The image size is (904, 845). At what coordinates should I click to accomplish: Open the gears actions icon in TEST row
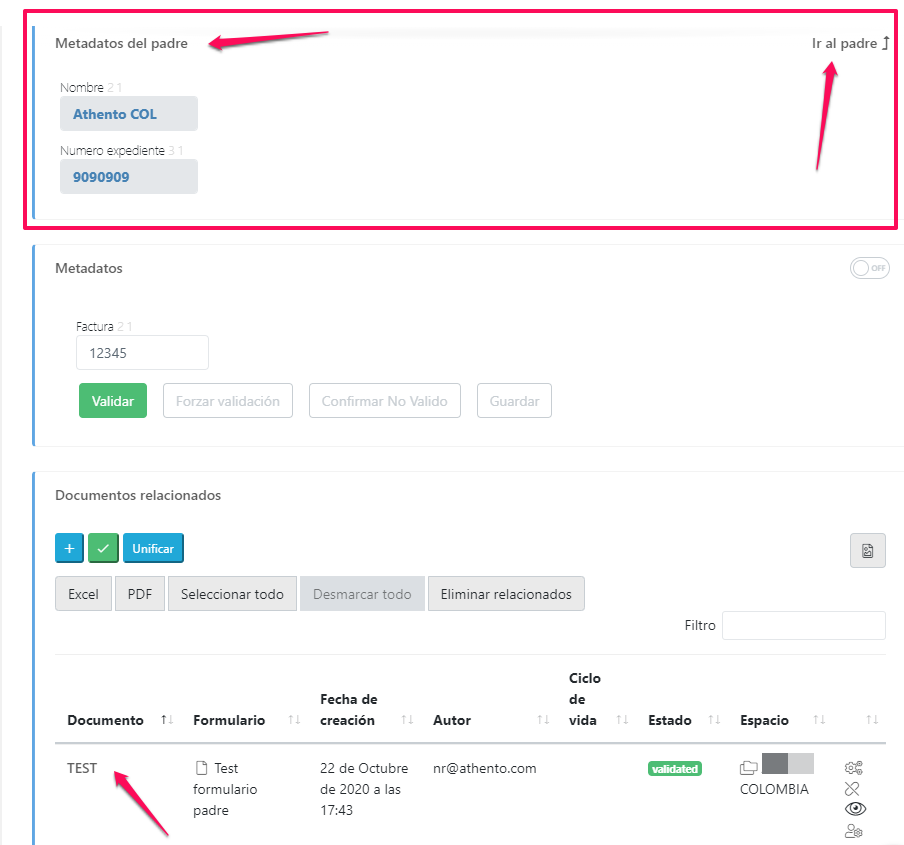[x=853, y=768]
